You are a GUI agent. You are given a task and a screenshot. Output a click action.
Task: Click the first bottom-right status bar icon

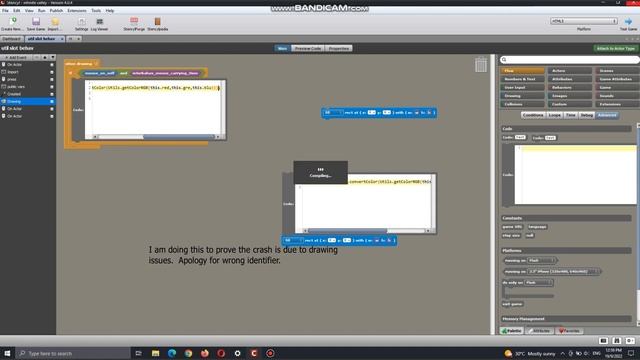coord(603,340)
